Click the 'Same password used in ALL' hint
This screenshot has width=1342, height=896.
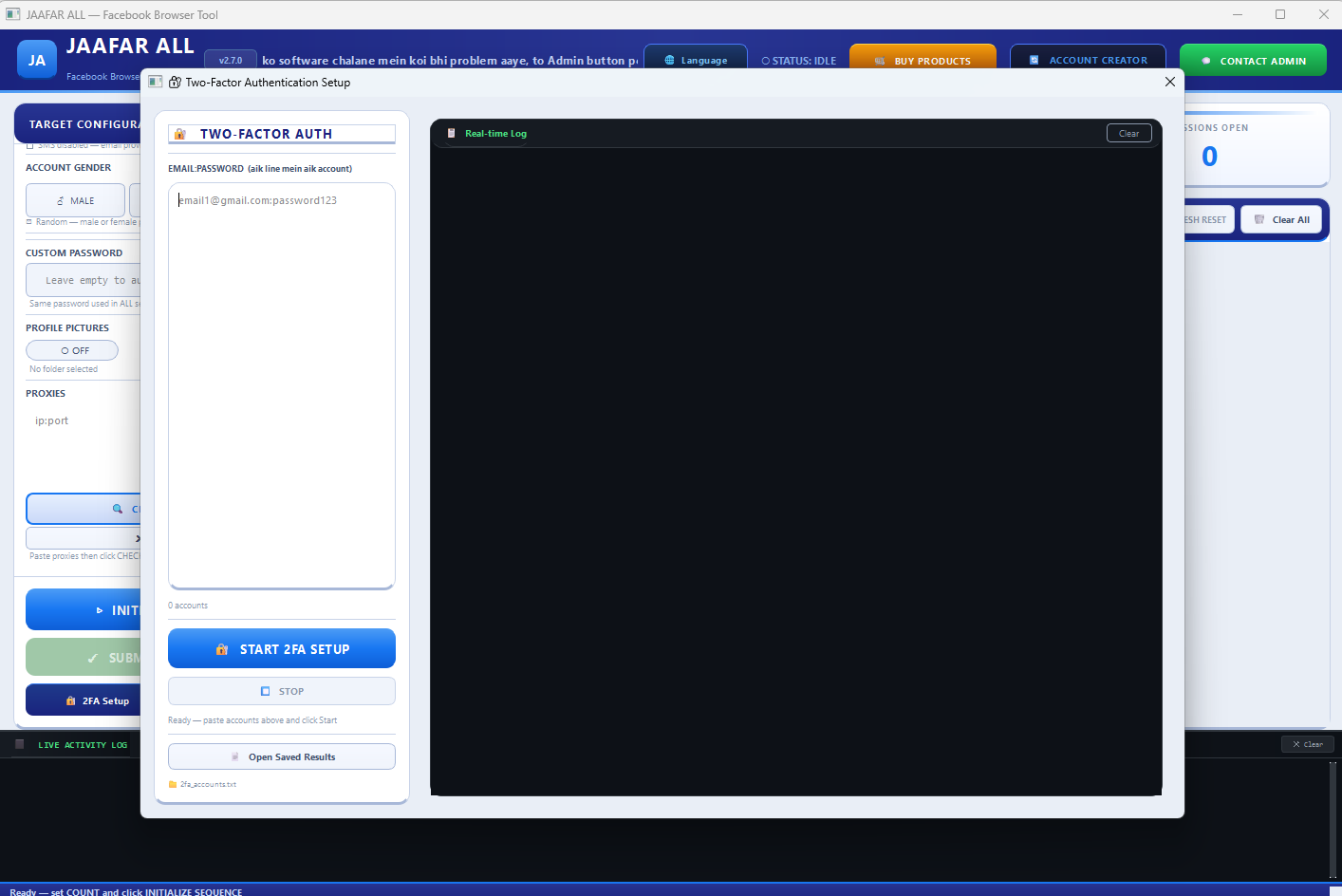point(84,304)
